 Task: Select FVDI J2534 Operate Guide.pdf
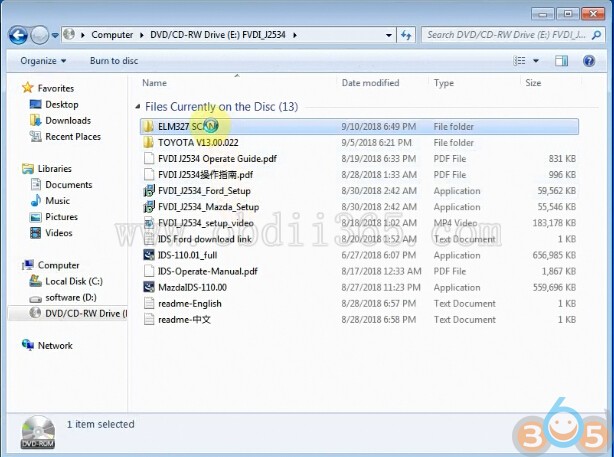[217, 159]
